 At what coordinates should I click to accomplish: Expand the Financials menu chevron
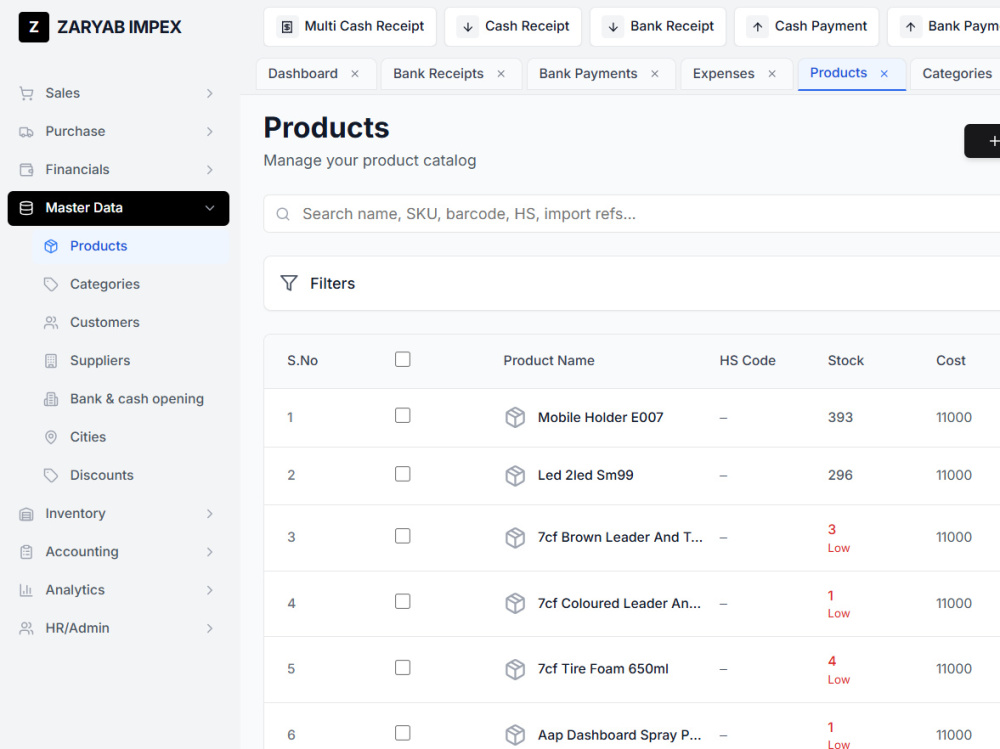(x=210, y=170)
